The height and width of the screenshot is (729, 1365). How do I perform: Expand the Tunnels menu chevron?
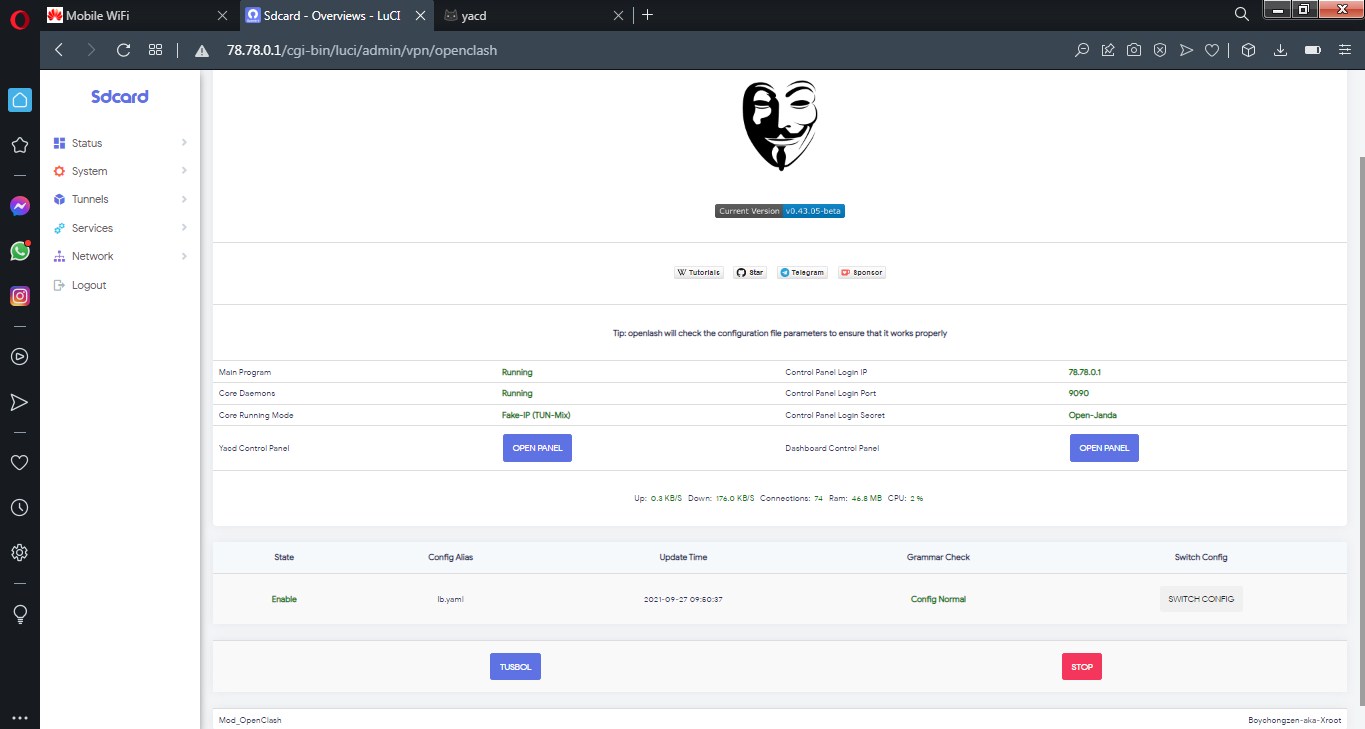(184, 199)
